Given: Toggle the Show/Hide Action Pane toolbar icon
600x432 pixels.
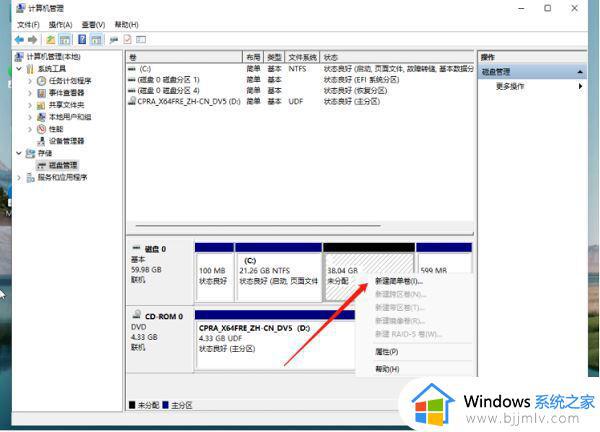Looking at the screenshot, I should [96, 39].
